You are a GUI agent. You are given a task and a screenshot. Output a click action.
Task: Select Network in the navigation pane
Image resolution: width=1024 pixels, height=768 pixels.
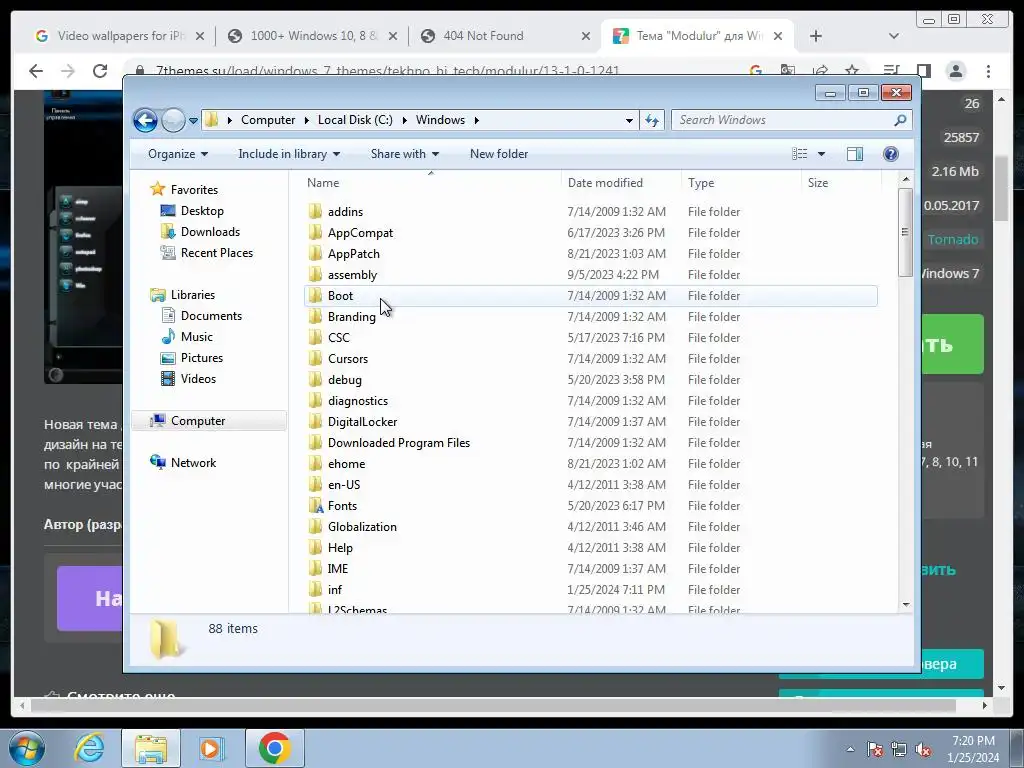coord(193,463)
